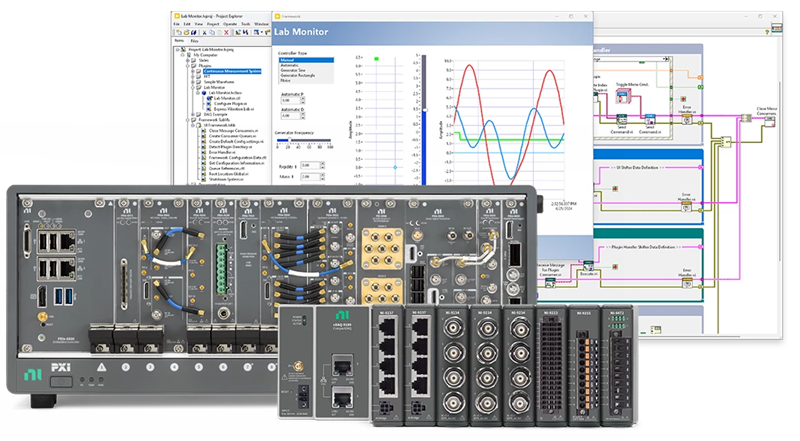This screenshot has width=800, height=441.
Task: Expand the Simple Waveform folder
Action: tap(193, 82)
